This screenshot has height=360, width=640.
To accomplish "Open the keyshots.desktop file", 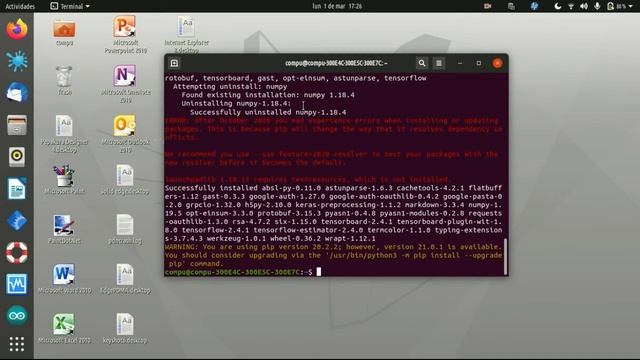I will [125, 329].
